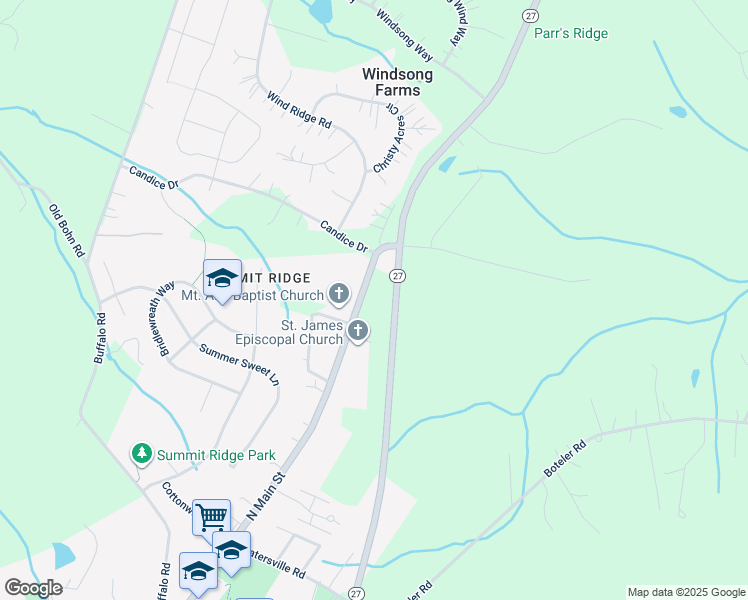Click the Summit Ridge Park text label
748x600 pixels.
click(x=216, y=455)
